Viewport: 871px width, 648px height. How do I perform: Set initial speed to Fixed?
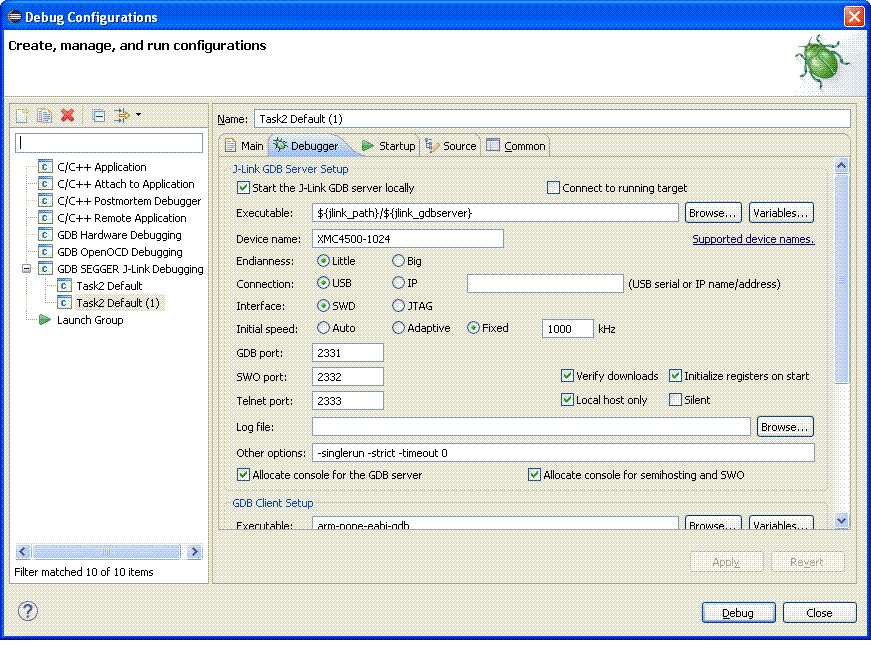coord(473,328)
